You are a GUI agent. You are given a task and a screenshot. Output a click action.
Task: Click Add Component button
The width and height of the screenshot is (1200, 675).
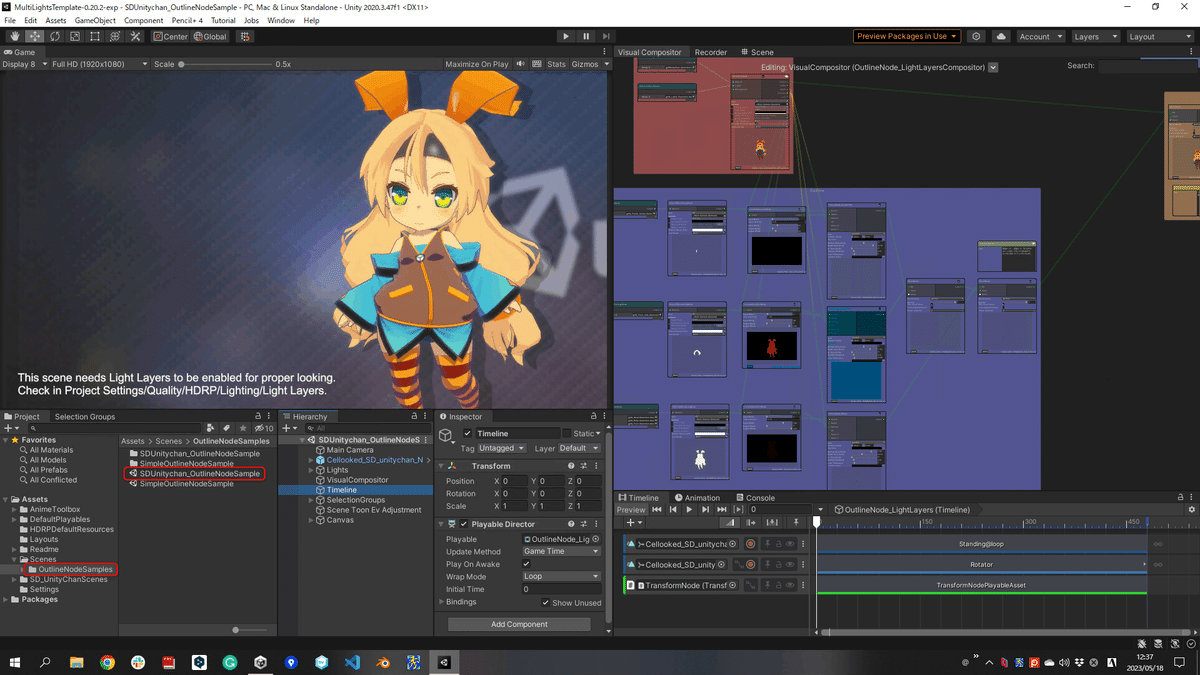coord(519,624)
